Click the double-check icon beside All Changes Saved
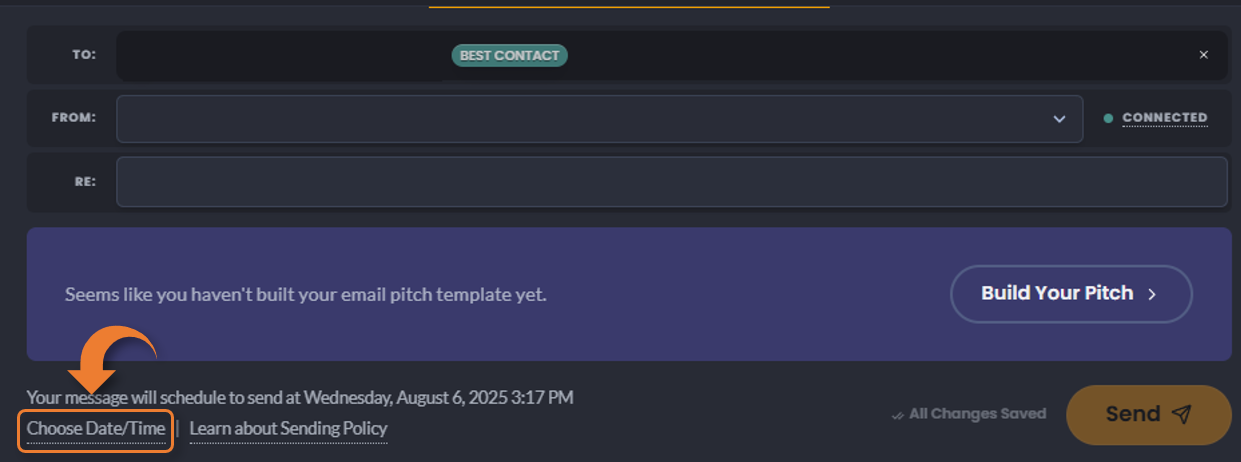This screenshot has height=462, width=1241. tap(897, 414)
